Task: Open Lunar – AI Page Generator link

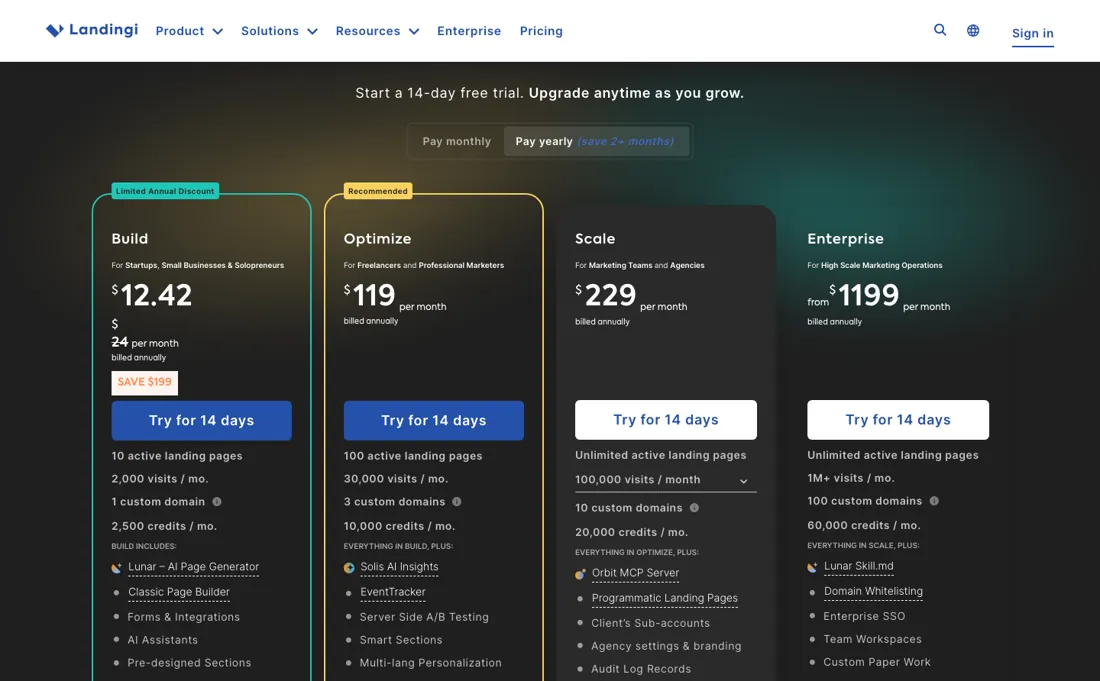Action: pyautogui.click(x=194, y=567)
